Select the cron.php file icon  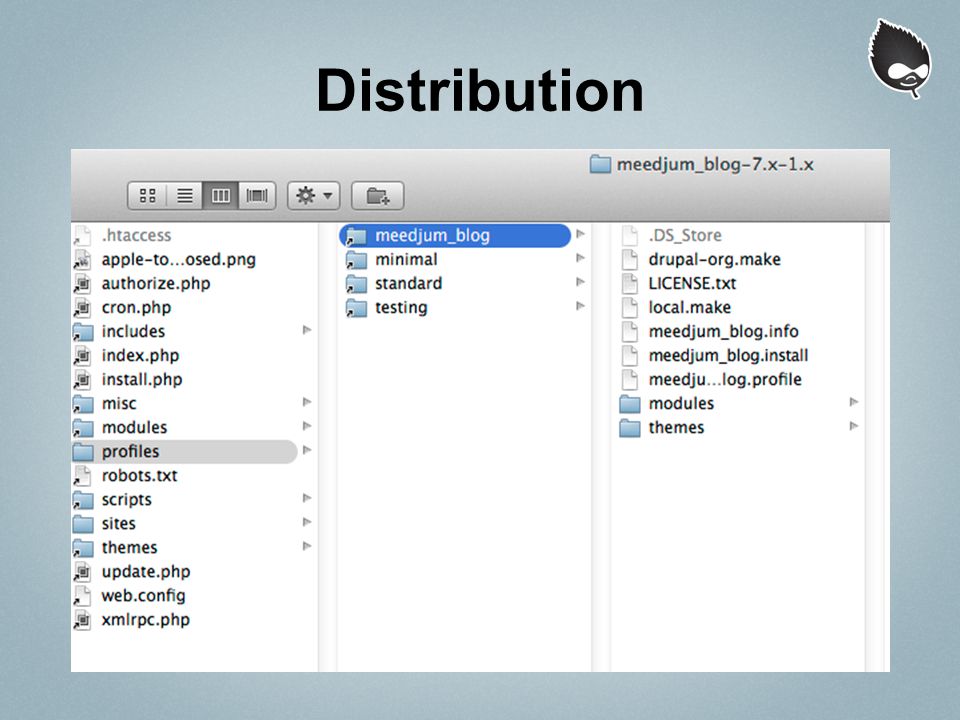pyautogui.click(x=83, y=307)
